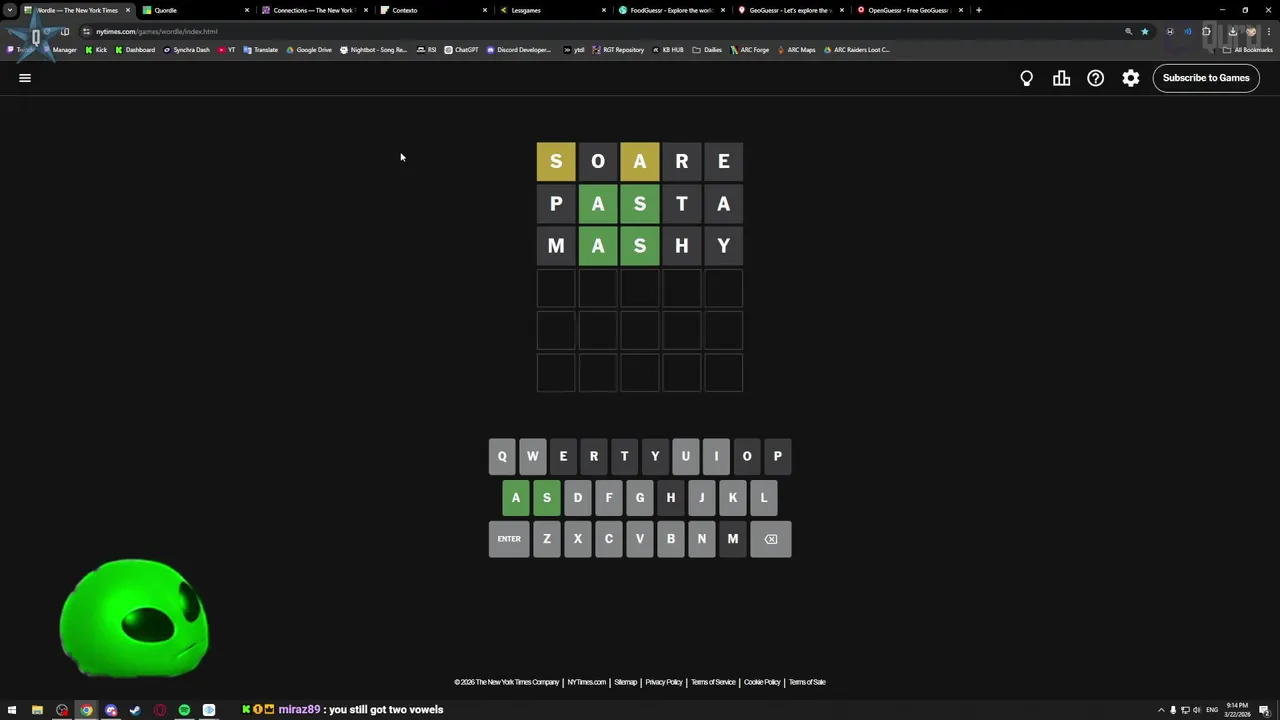Screen dimensions: 1280x720
Task: Close the Quordle tab
Action: point(246,10)
